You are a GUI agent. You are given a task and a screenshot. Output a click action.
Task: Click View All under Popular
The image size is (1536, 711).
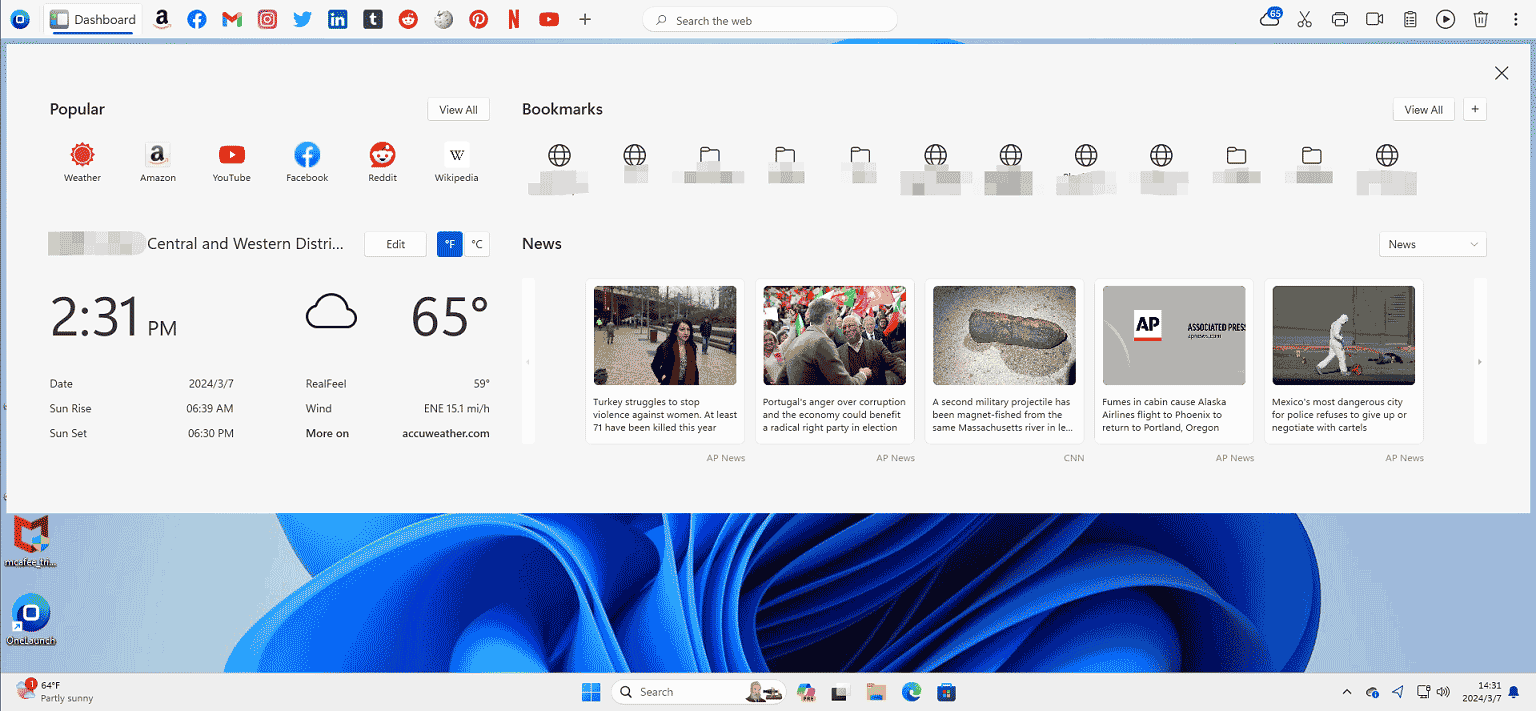(x=458, y=110)
